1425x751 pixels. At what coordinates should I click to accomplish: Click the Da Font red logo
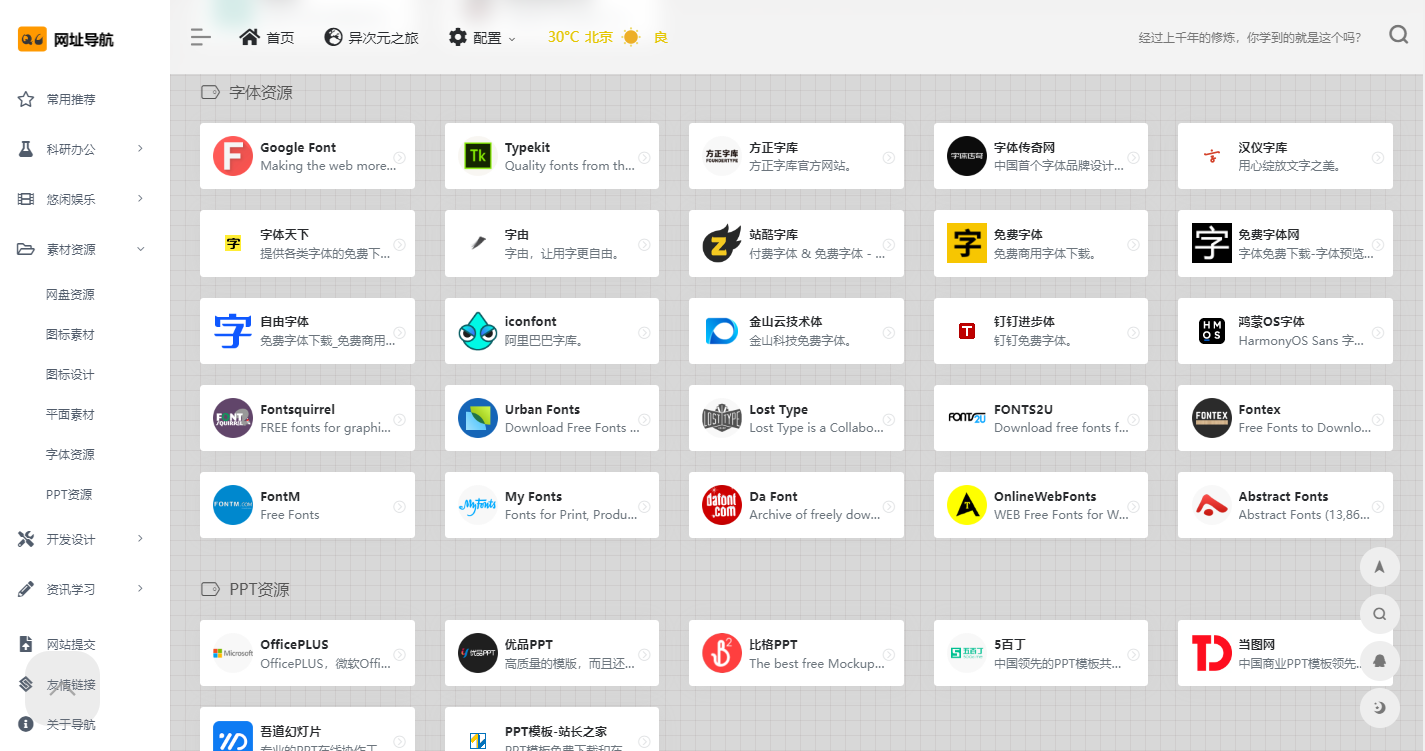[722, 505]
